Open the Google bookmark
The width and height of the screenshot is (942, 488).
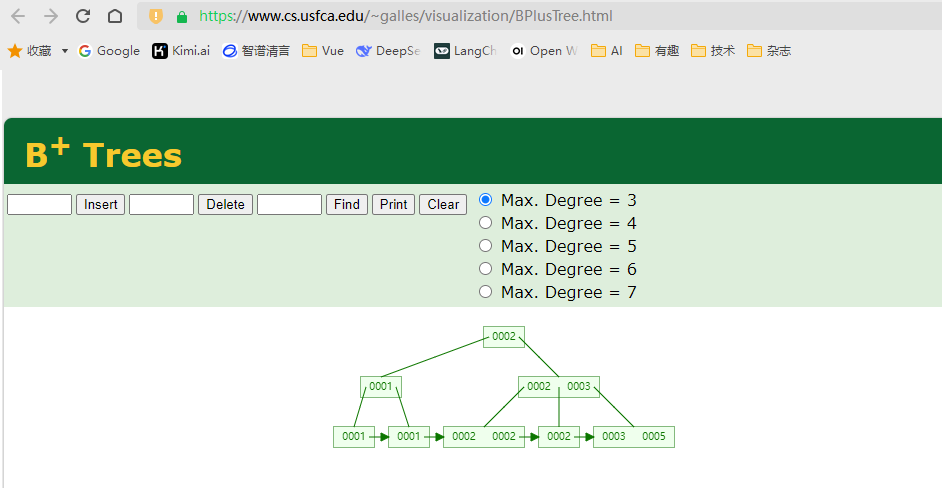pyautogui.click(x=109, y=51)
